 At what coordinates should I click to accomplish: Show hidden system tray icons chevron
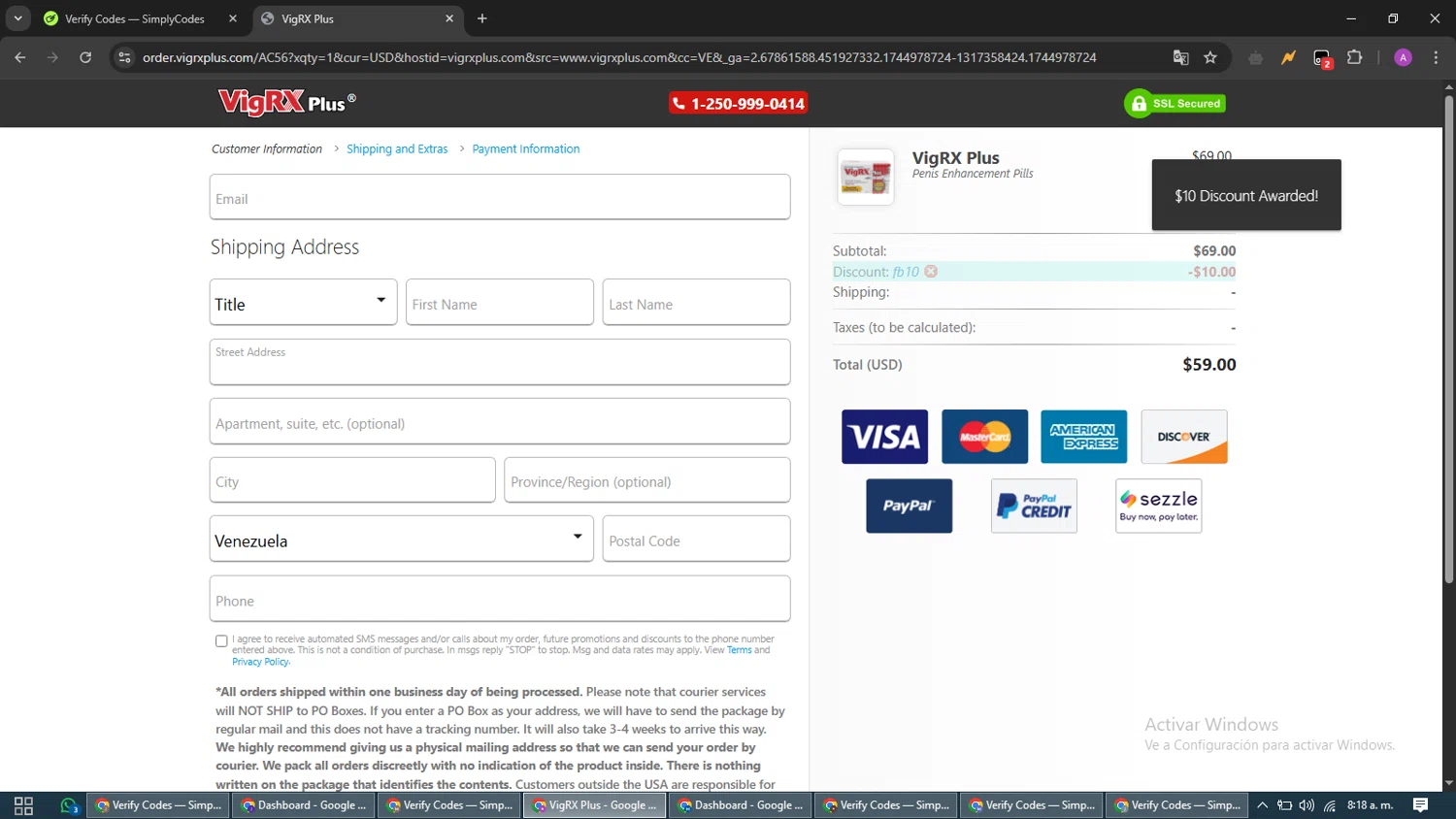point(1263,805)
